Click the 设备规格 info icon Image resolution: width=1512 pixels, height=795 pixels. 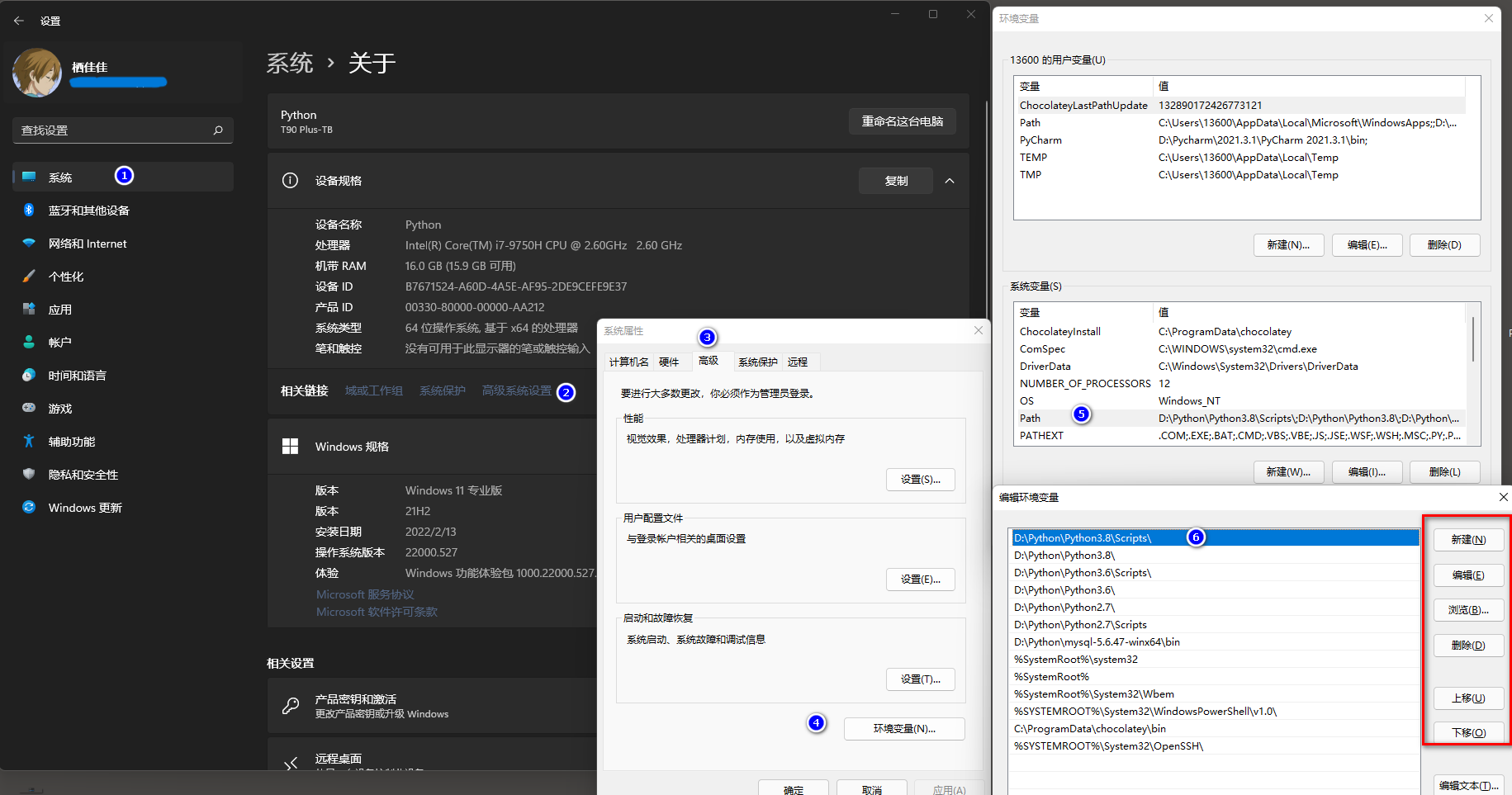290,181
